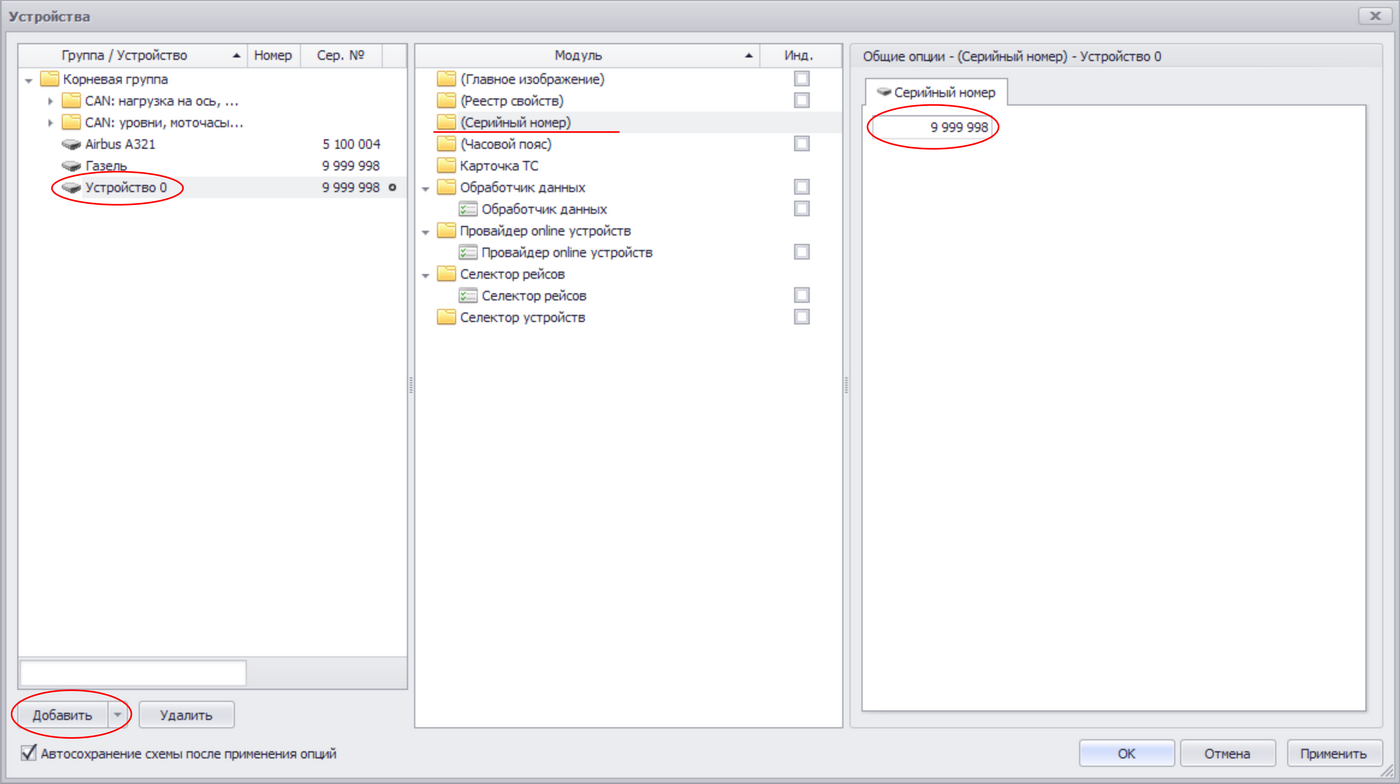Toggle Инд. checkbox for the Селектор рейсов child row

coord(801,295)
